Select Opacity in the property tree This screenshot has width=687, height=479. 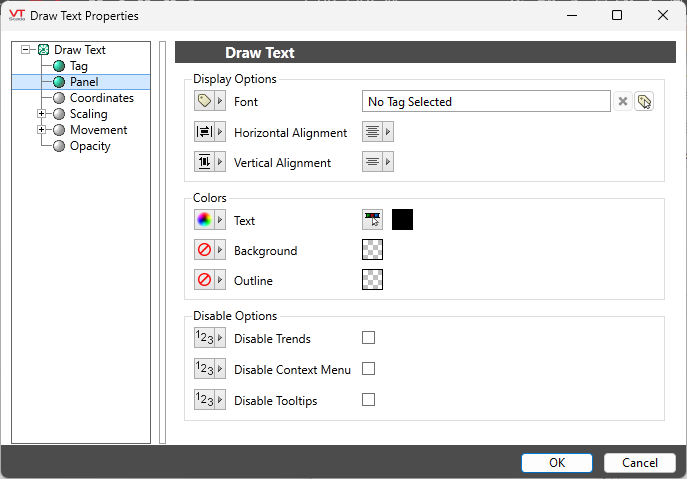[x=90, y=146]
